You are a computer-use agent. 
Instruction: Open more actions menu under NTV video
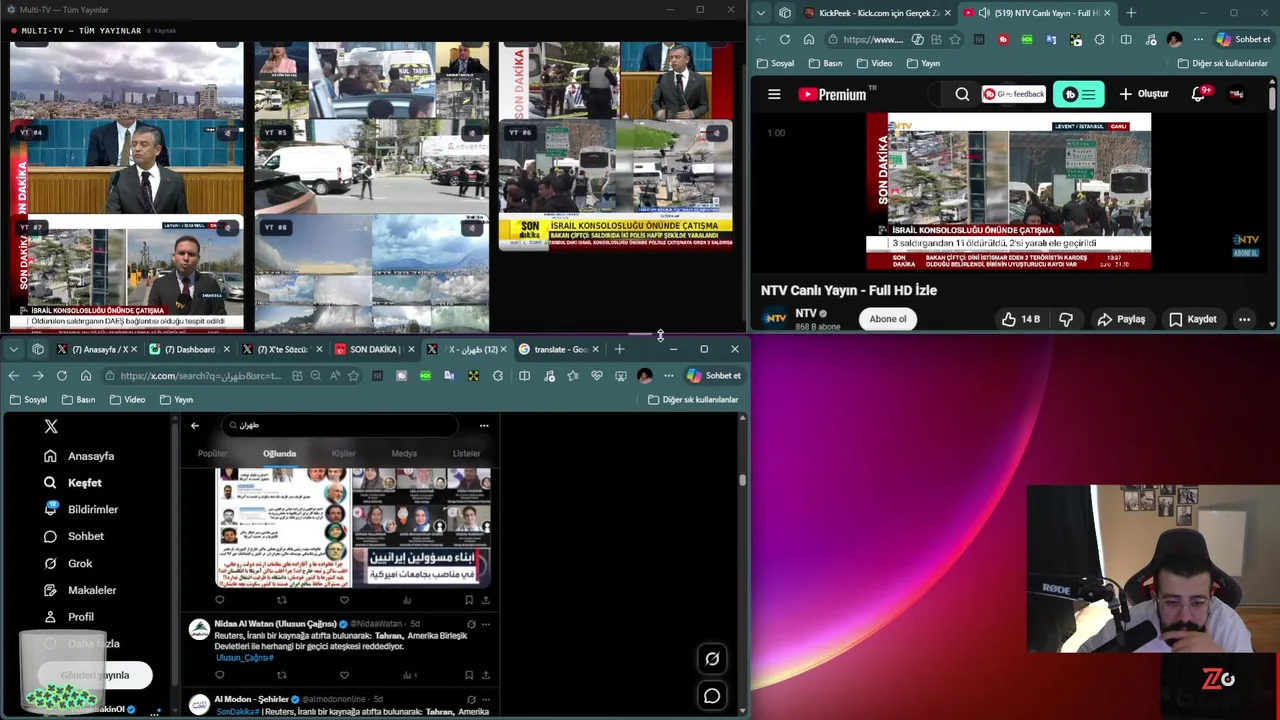pos(1244,319)
